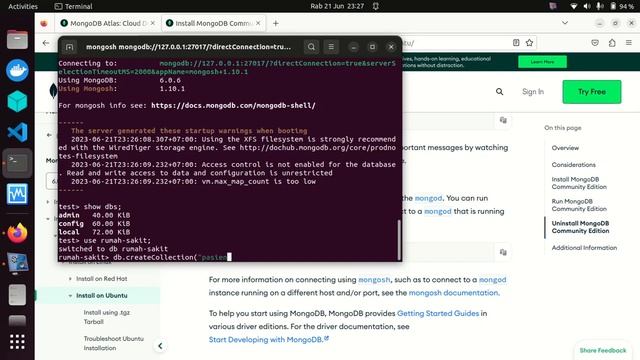This screenshot has width=640, height=360.
Task: Click the Wi-Fi icon in the top bar
Action: pyautogui.click(x=573, y=6)
